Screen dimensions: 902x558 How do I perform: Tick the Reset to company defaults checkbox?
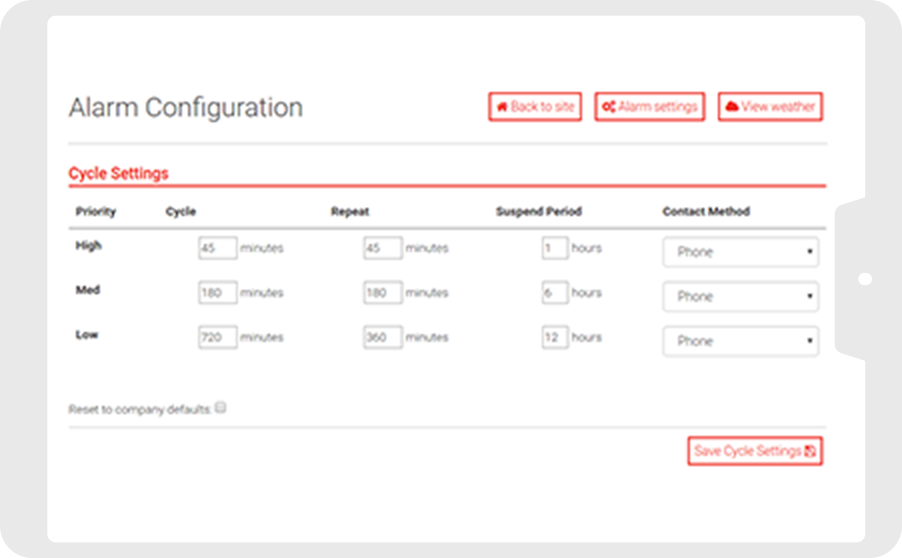click(x=220, y=408)
